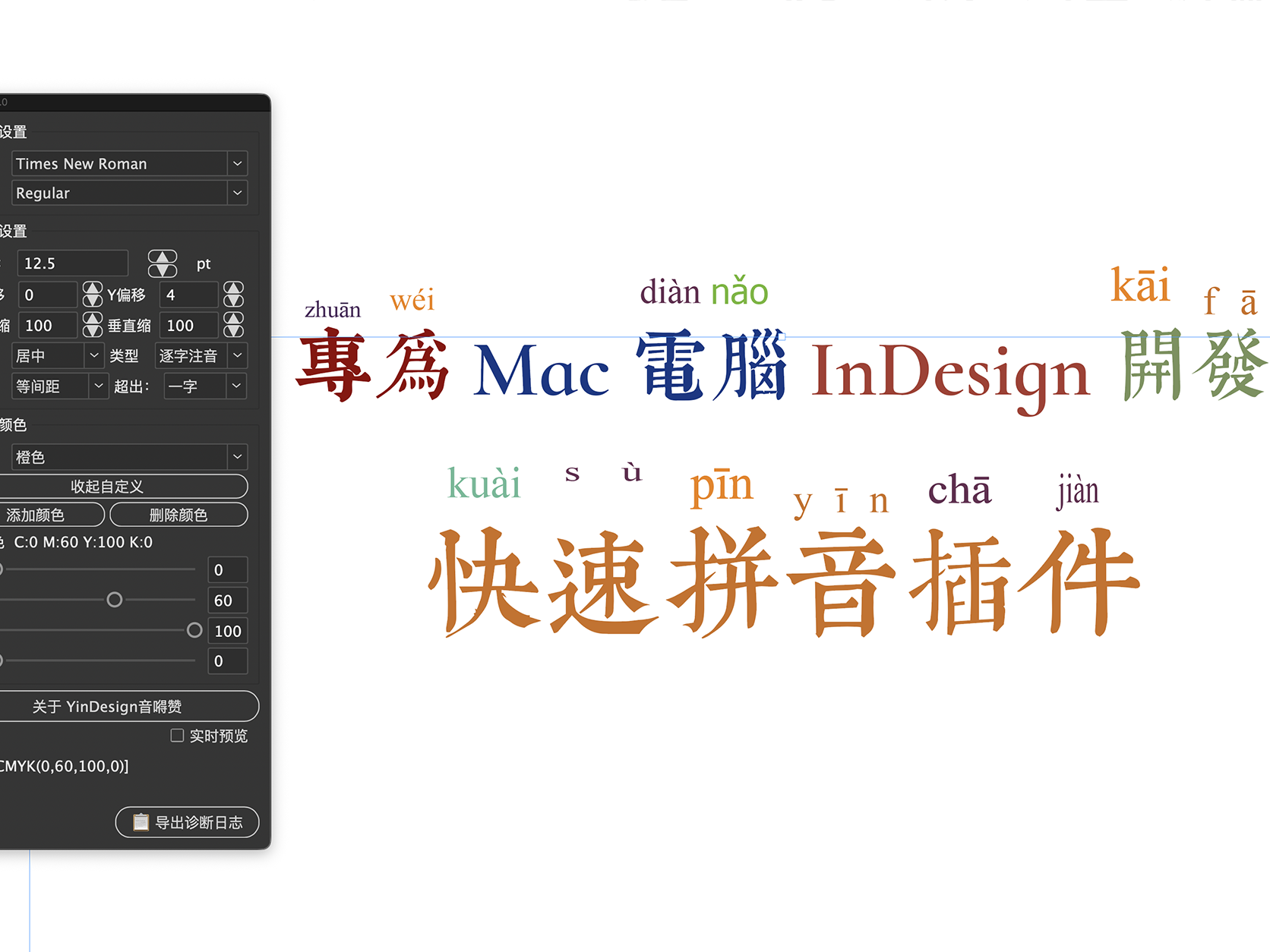The width and height of the screenshot is (1270, 952).
Task: Click the CMYK(0,60,100,0)] status text
Action: [x=64, y=766]
